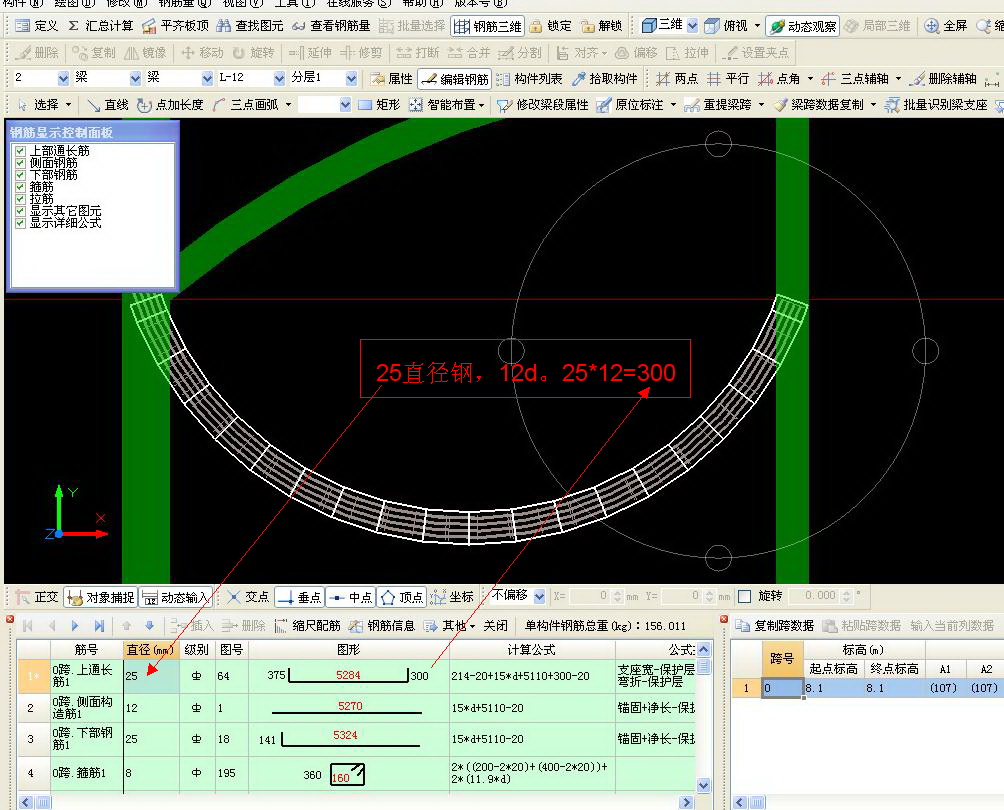Click the 锁定 lock icon
Viewport: 1004px width, 810px height.
[x=551, y=26]
